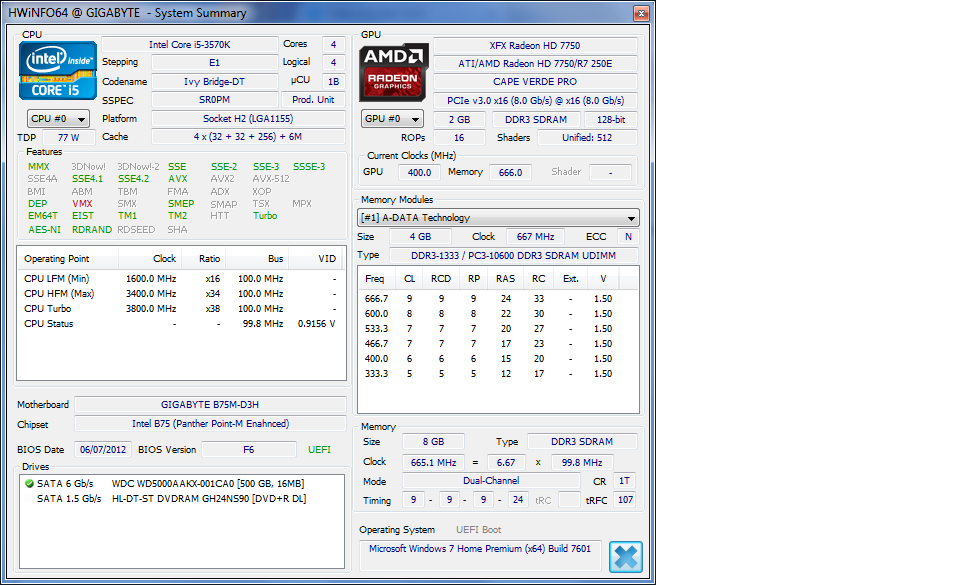This screenshot has height=585, width=960.
Task: Click the cache value 4 x (32 + 32 + 256) + 6M
Action: 248,137
